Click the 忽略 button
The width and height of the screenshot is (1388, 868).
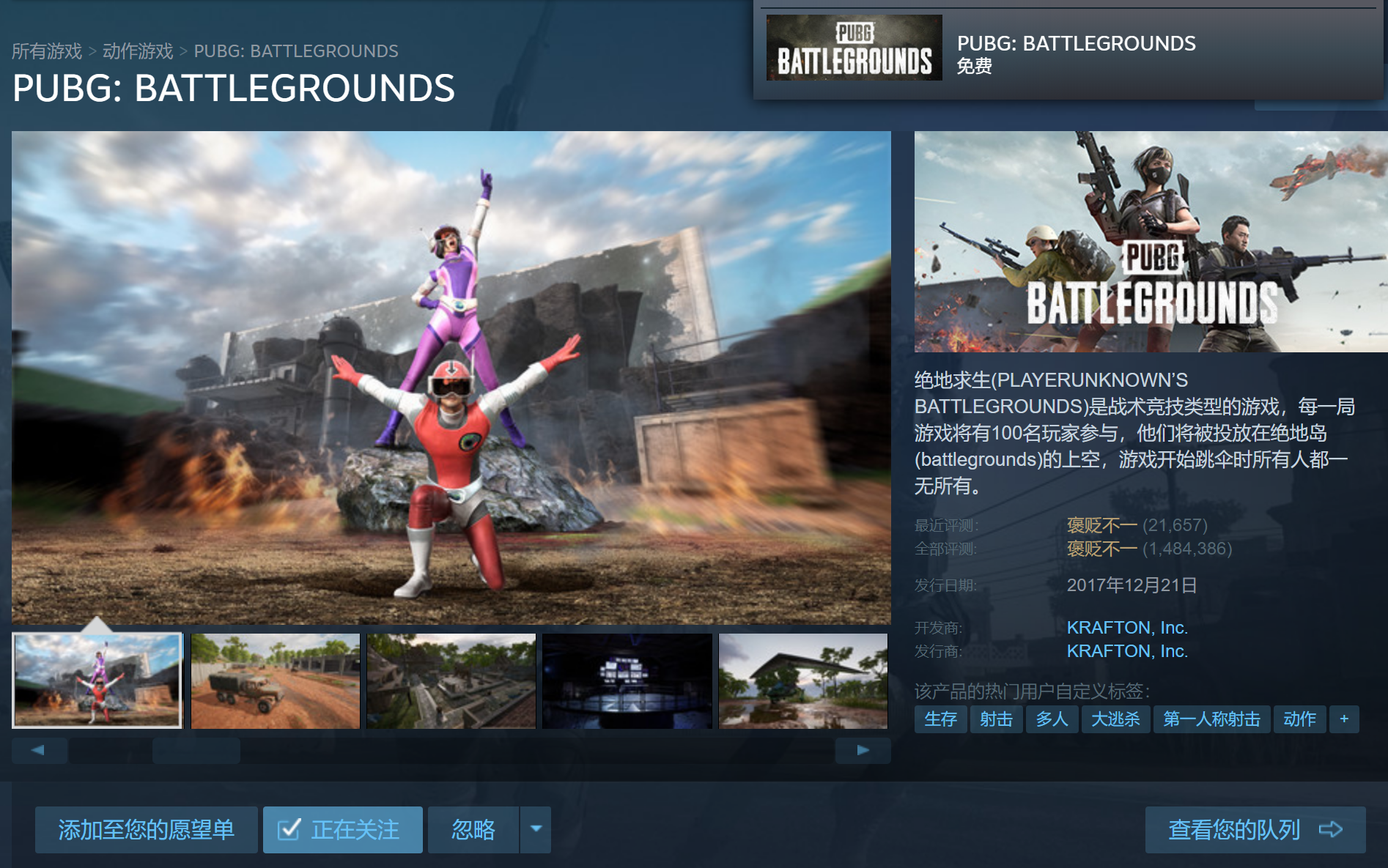473,830
